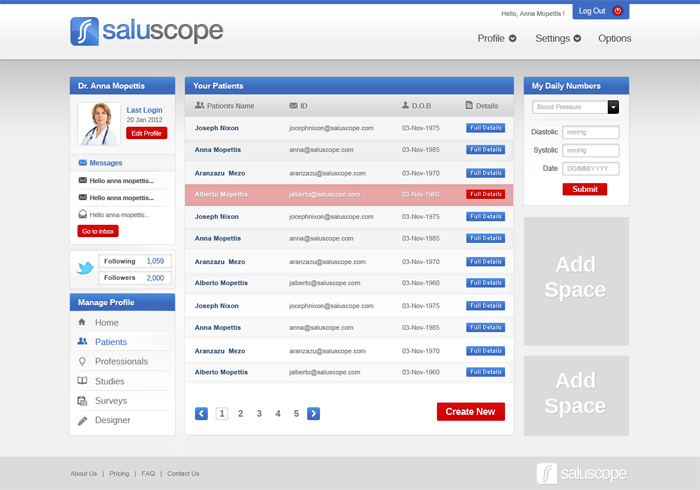Click Dr. Anna Mopettis profile photo
This screenshot has height=490, width=700.
tap(99, 124)
